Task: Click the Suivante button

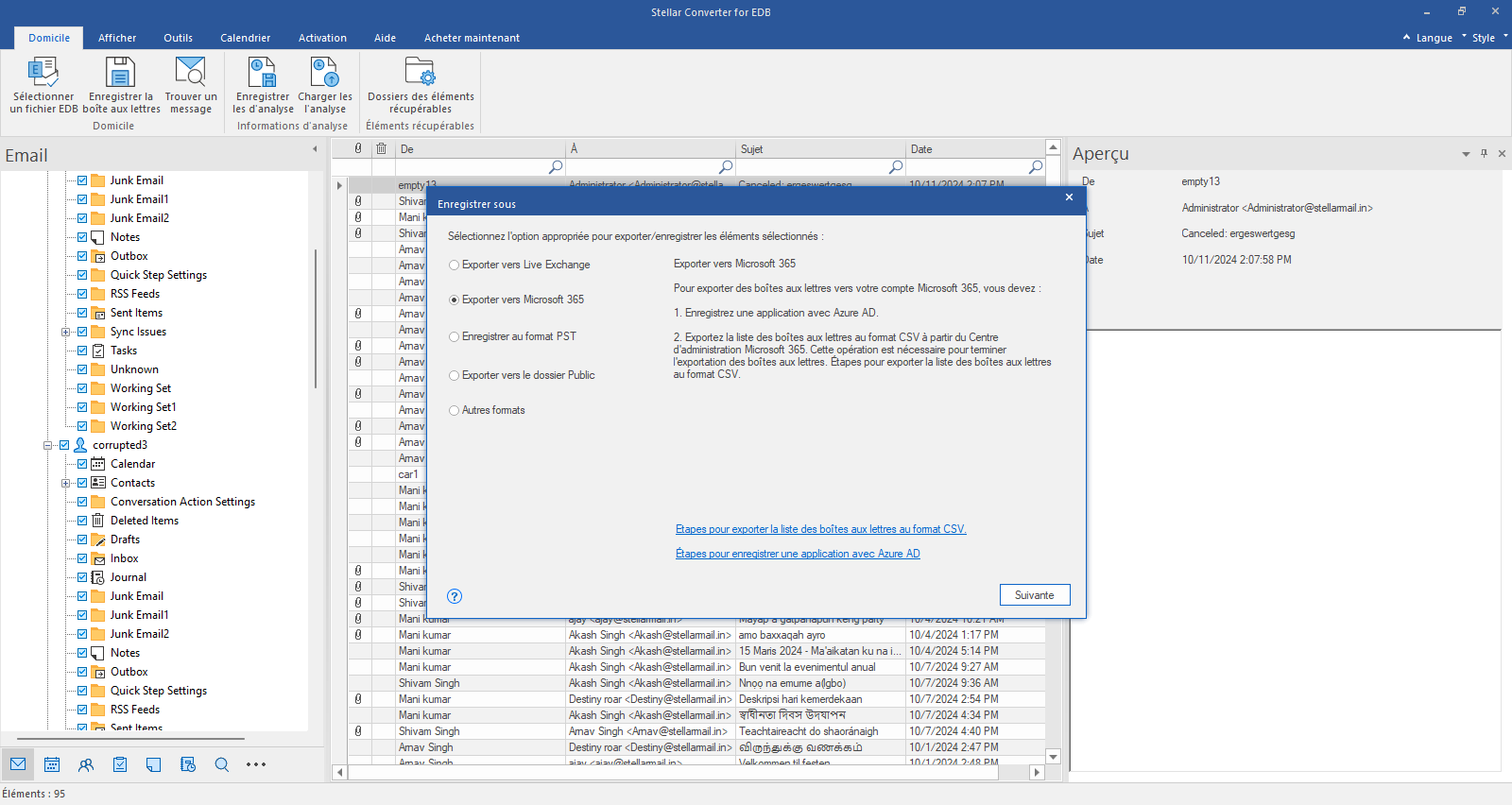Action: 1035,595
